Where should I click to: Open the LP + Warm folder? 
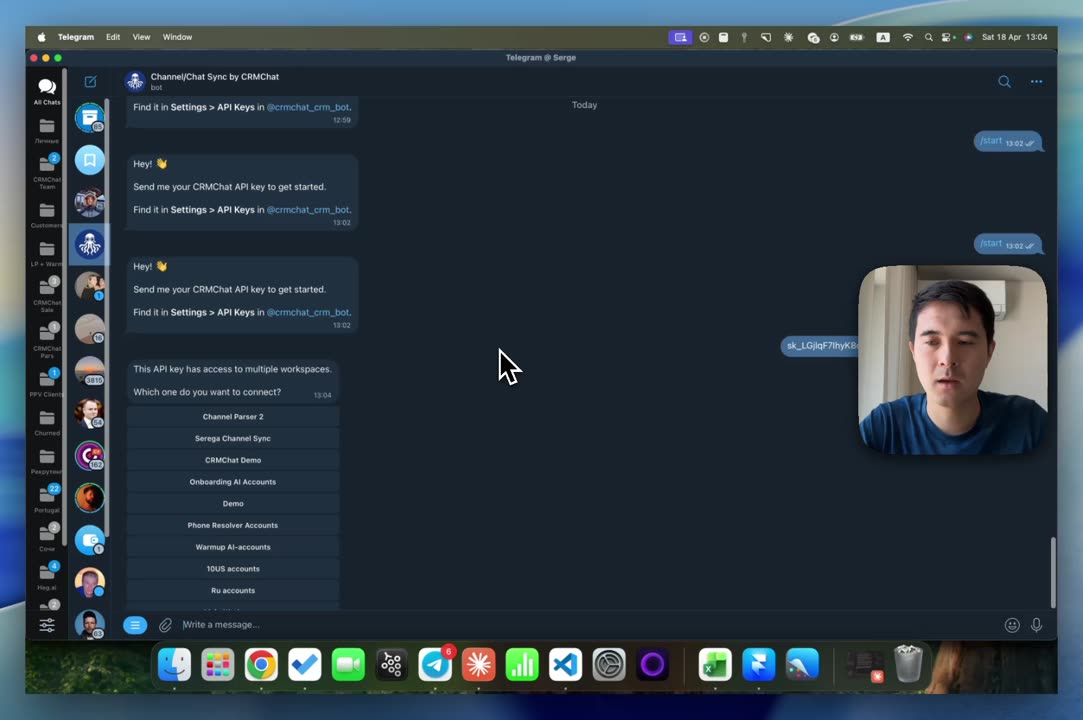pyautogui.click(x=47, y=254)
